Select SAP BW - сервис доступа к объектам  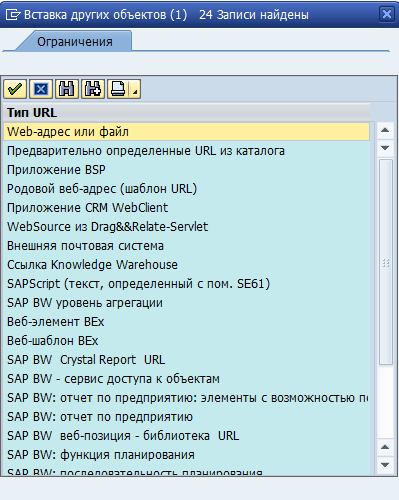187,379
